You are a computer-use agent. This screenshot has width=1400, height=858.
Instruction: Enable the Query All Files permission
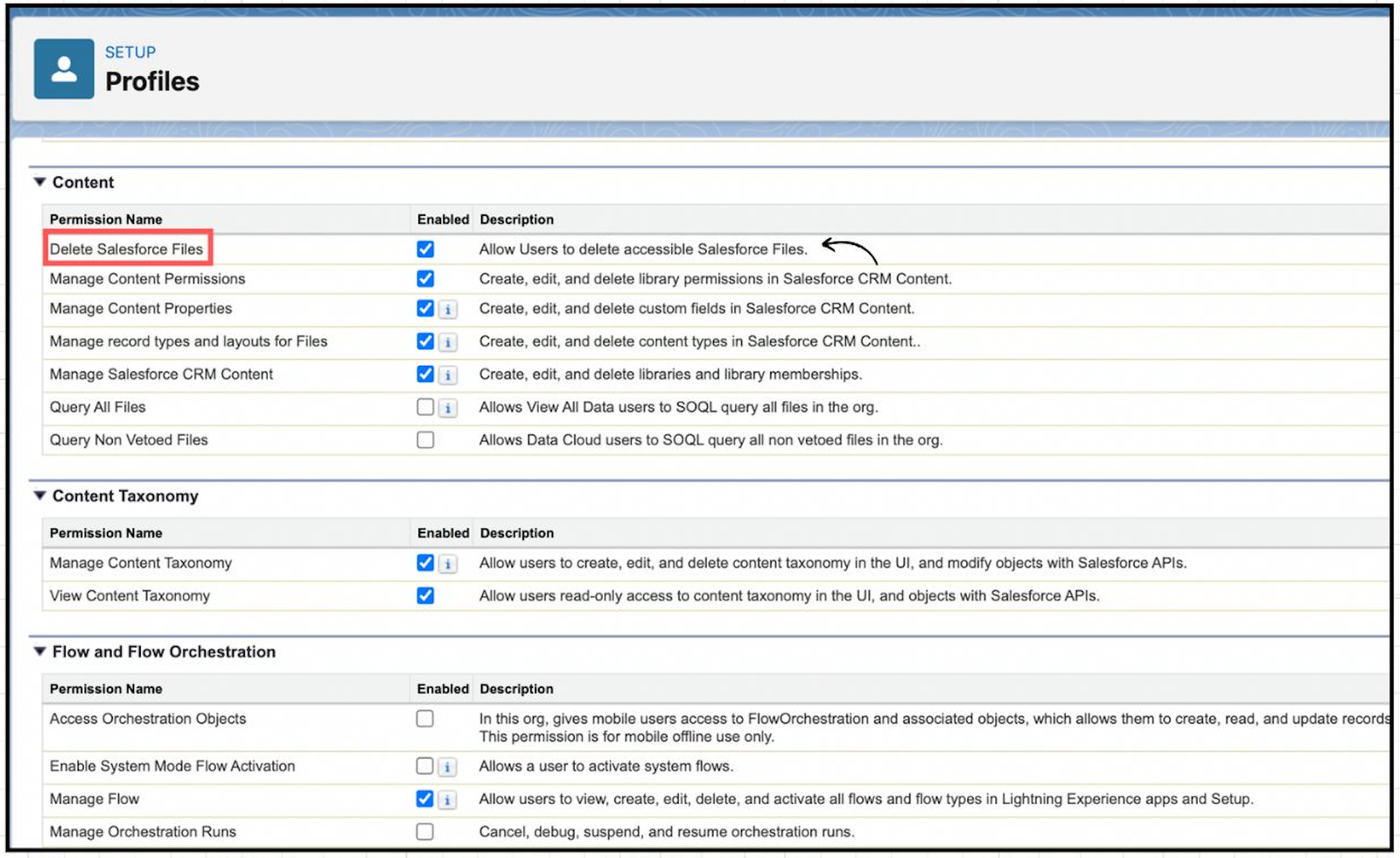(x=425, y=407)
